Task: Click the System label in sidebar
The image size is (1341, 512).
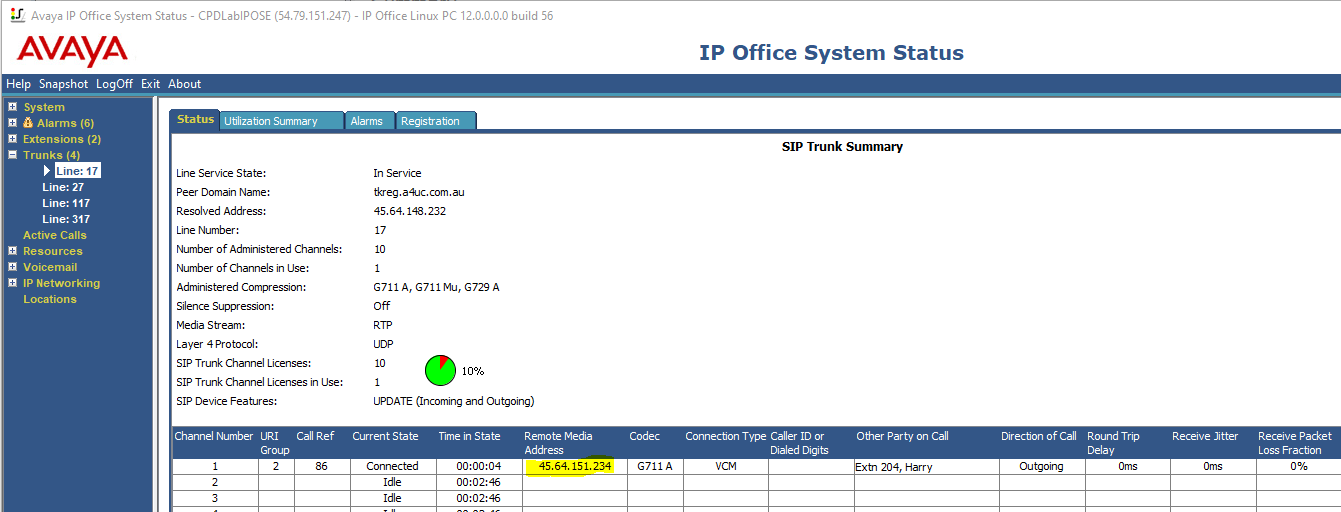Action: point(44,107)
